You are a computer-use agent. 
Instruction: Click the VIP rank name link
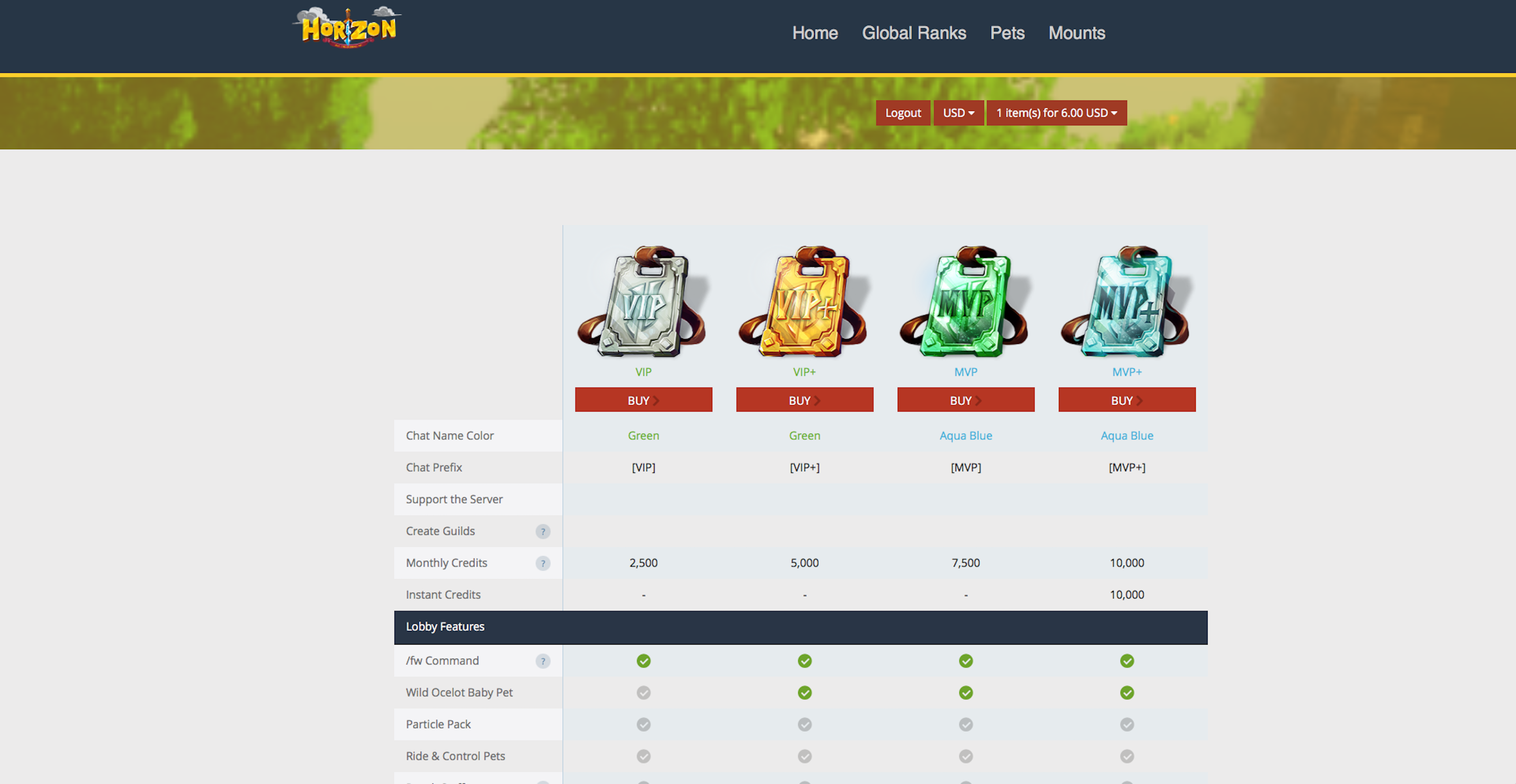coord(643,372)
